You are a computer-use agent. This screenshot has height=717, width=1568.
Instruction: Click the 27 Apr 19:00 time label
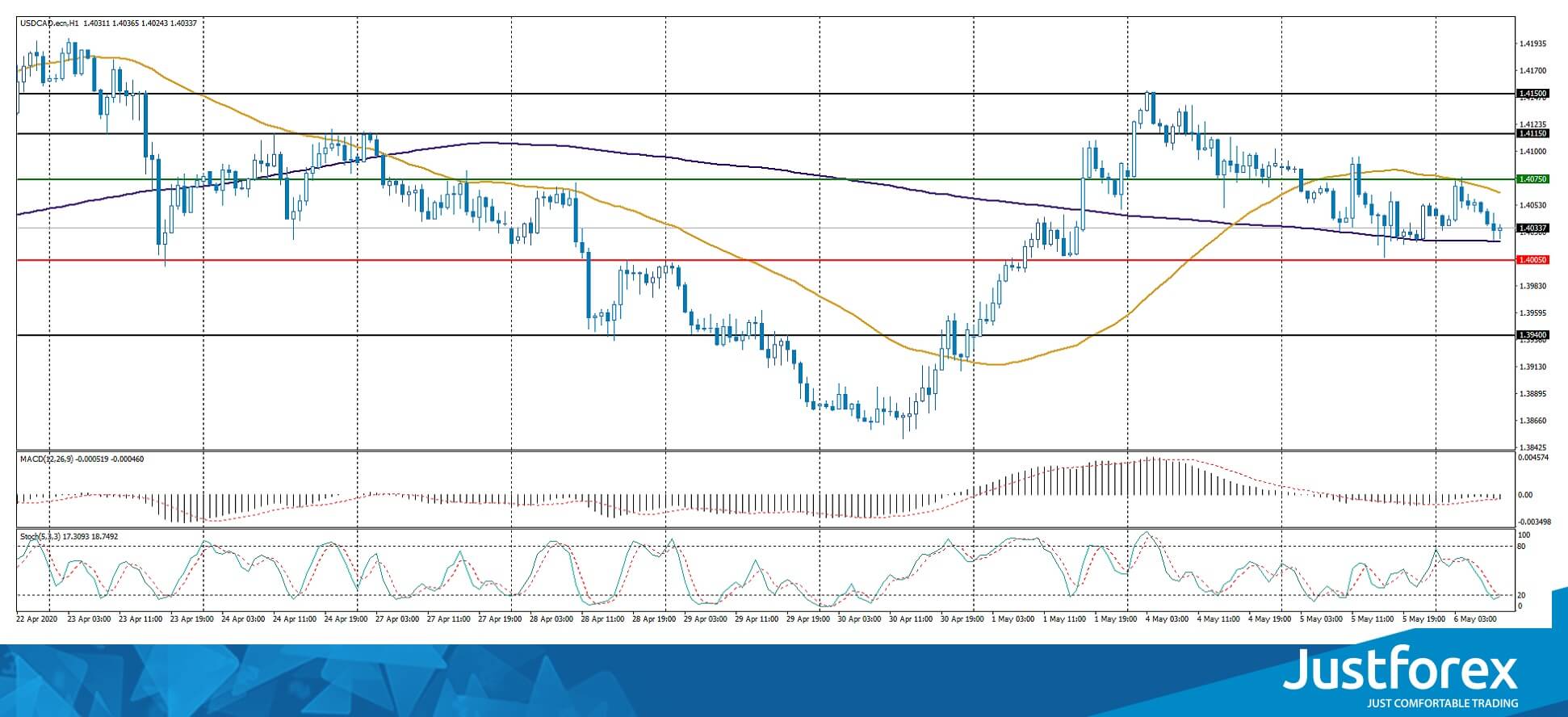click(501, 619)
